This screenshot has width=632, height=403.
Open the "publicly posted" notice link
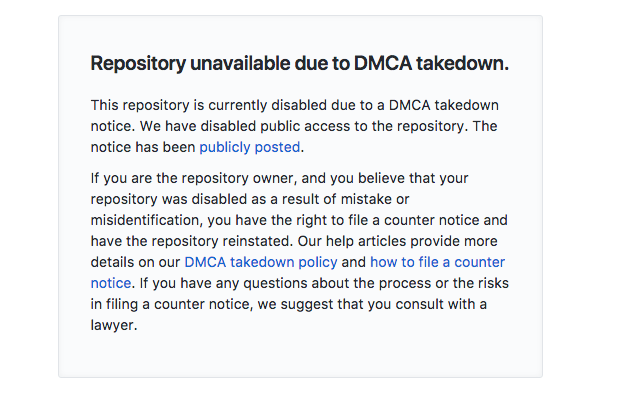(249, 147)
